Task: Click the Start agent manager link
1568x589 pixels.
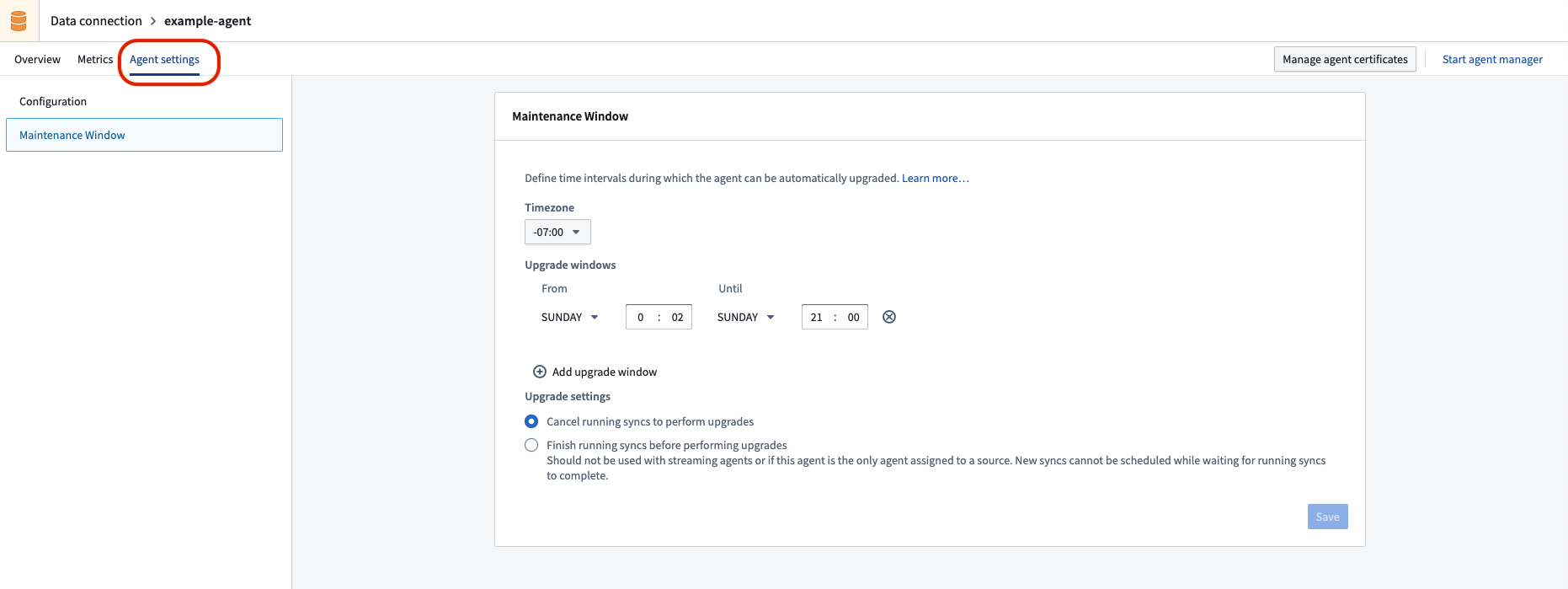Action: (x=1492, y=59)
